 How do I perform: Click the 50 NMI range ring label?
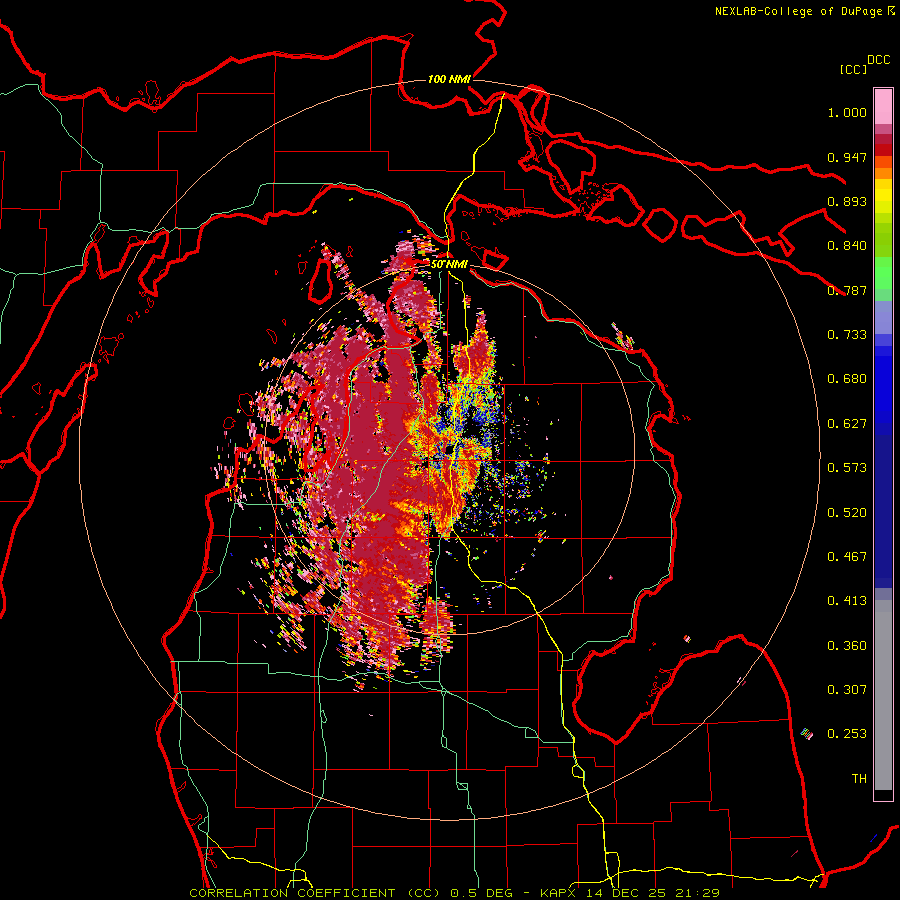(x=449, y=265)
